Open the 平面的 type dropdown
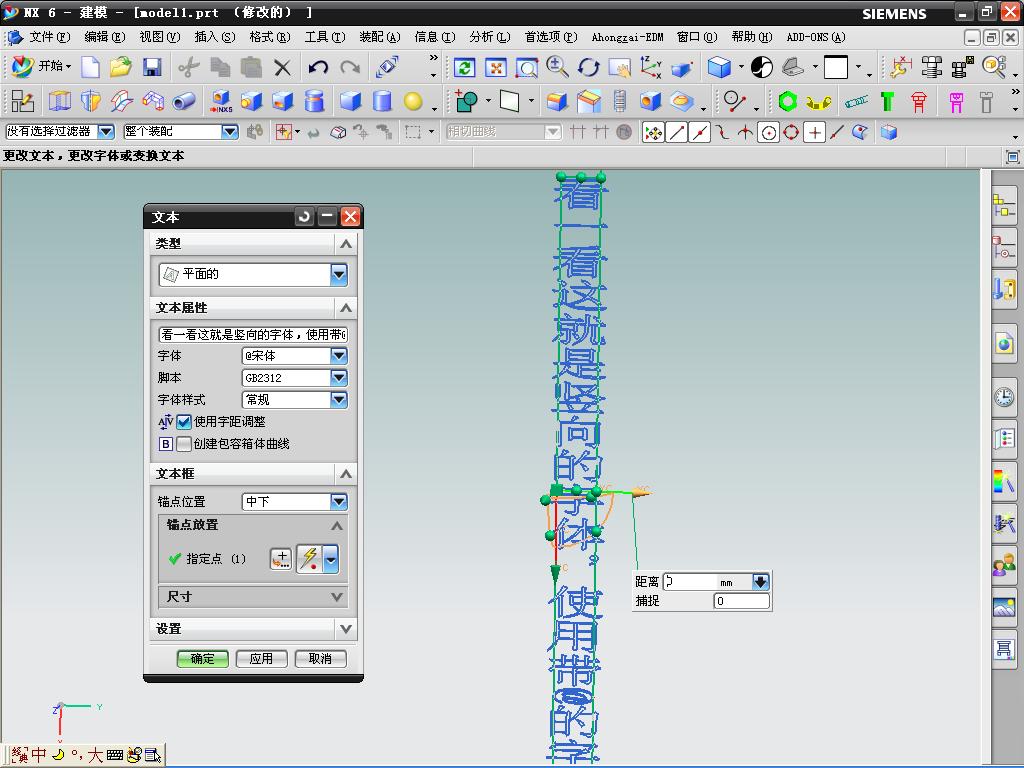 pos(338,274)
